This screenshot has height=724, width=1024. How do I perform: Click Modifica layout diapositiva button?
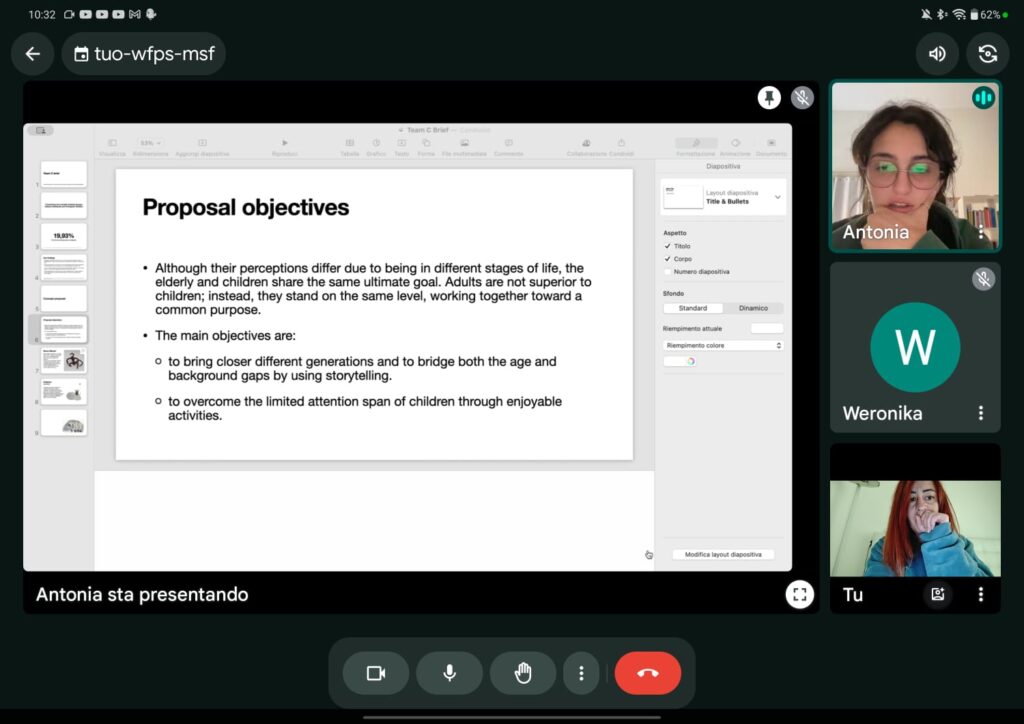(x=723, y=554)
